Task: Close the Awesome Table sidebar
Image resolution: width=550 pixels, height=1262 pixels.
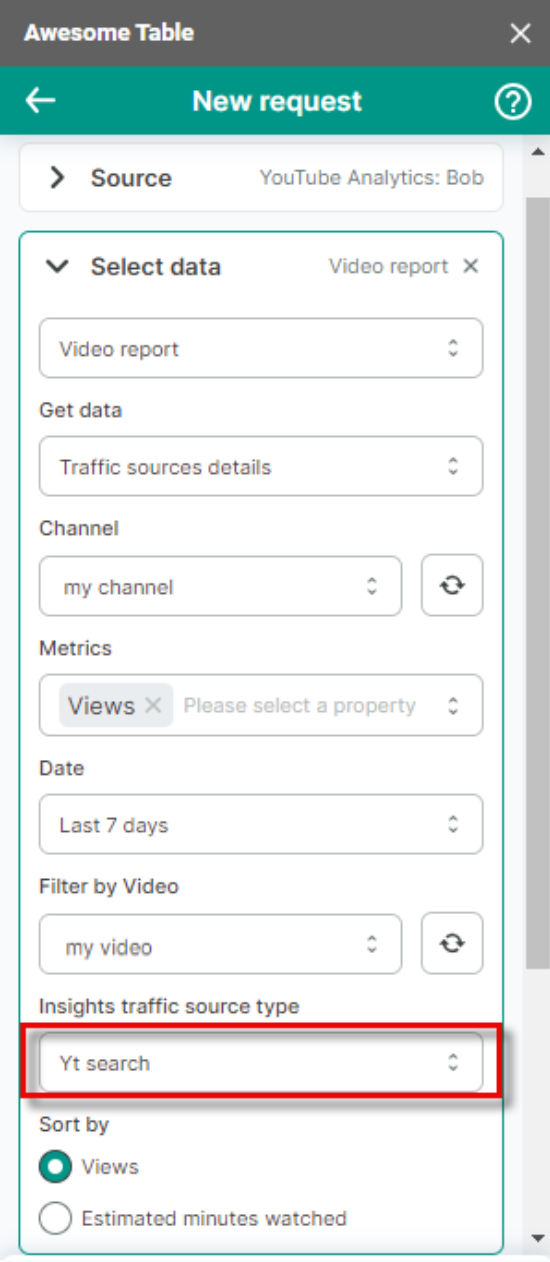Action: click(520, 33)
